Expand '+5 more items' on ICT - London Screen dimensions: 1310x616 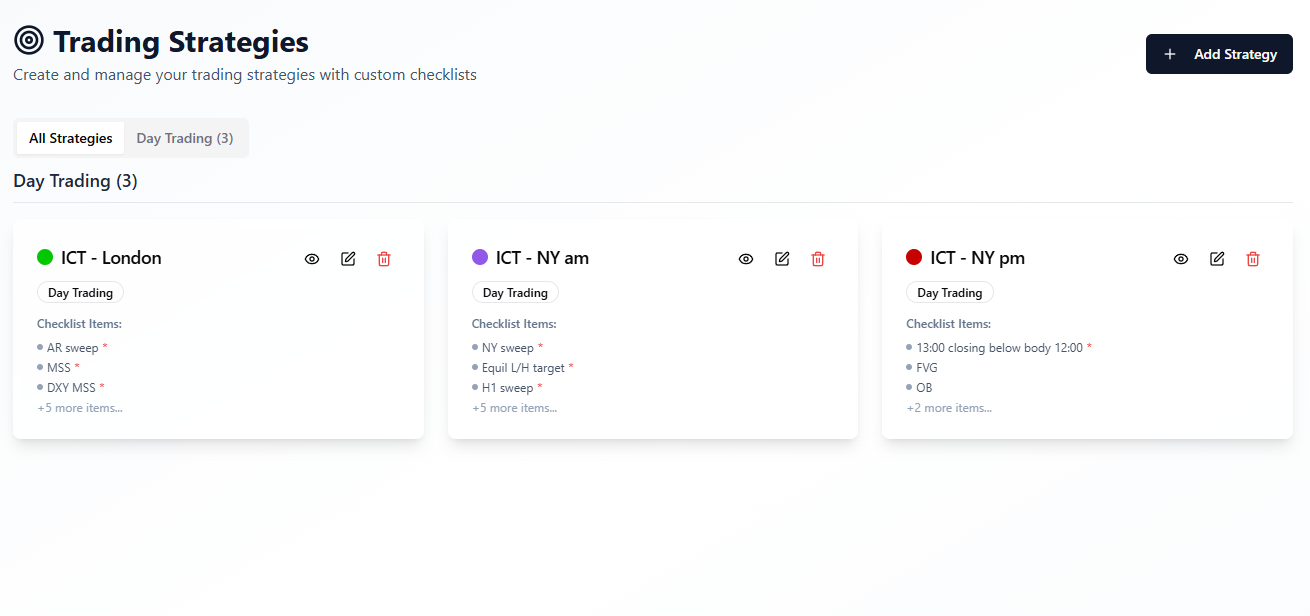(80, 408)
